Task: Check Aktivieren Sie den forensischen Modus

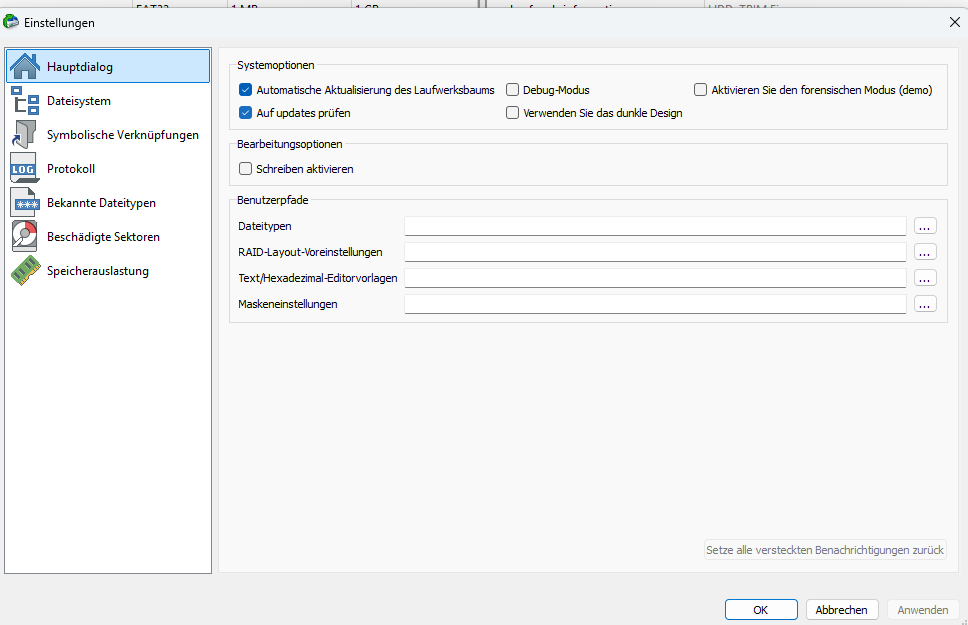Action: (700, 90)
